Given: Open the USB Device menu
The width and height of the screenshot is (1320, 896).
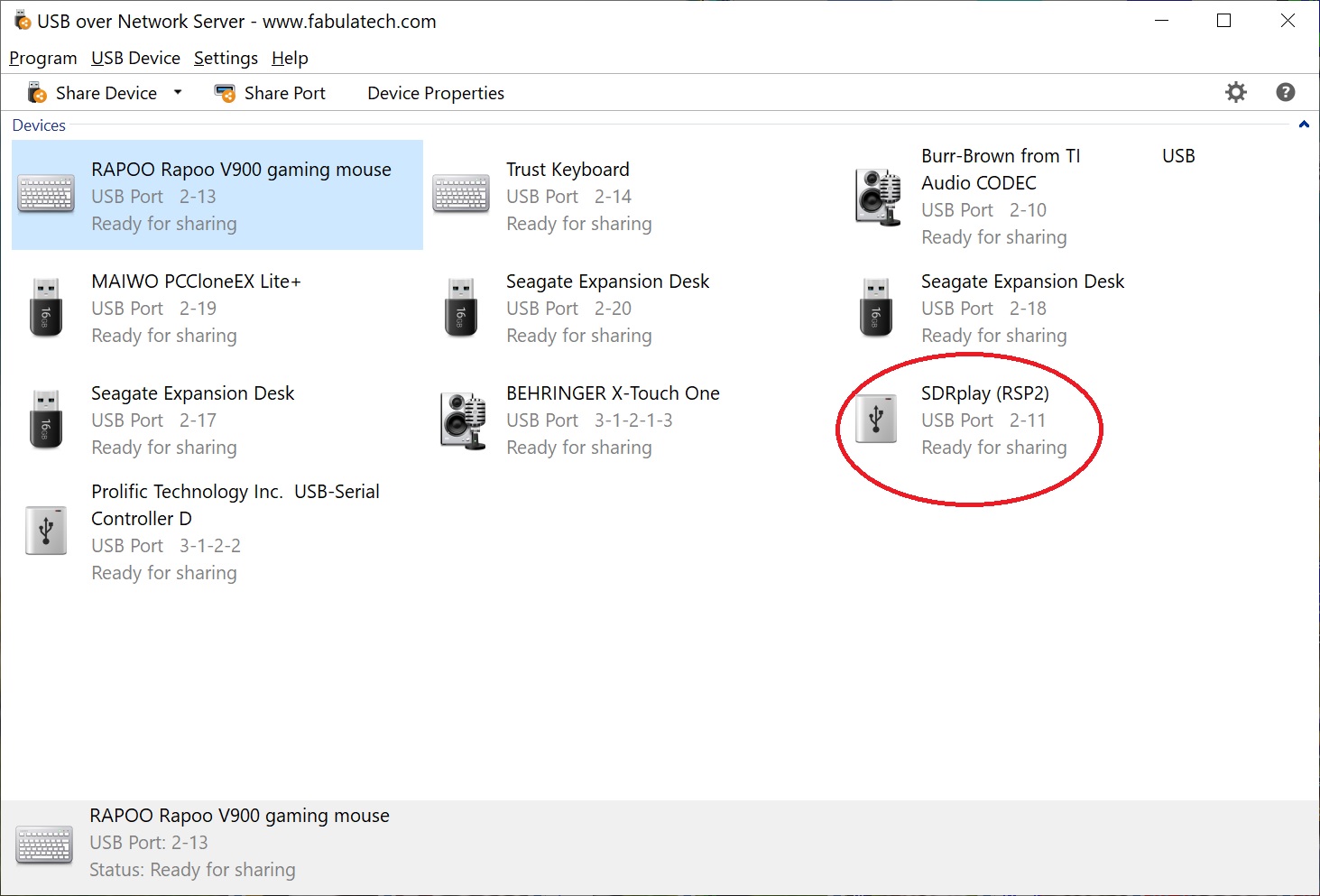Looking at the screenshot, I should pos(135,58).
